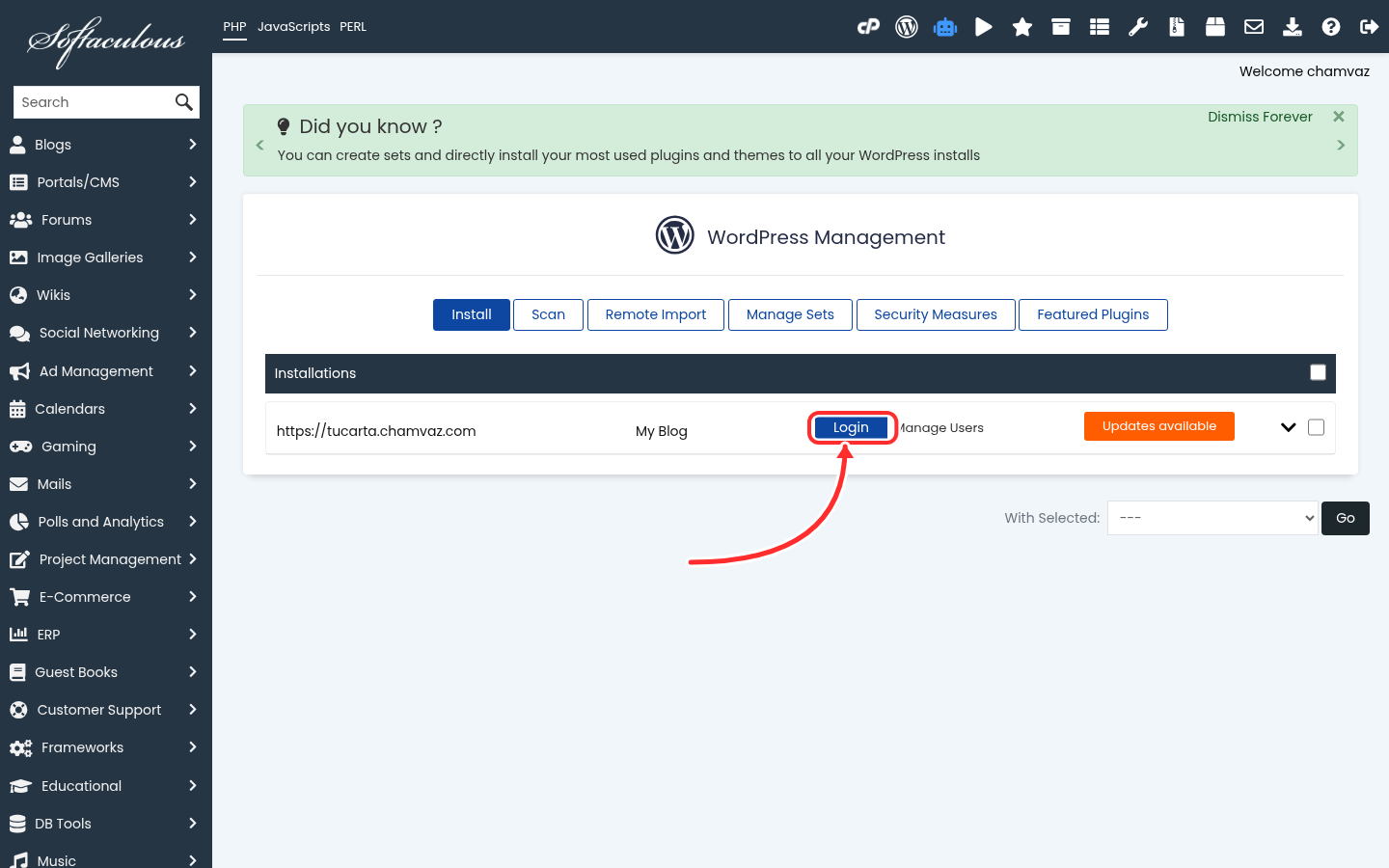Expand tucarta.chamvaz.com installation details chevron
1389x868 pixels.
click(1288, 427)
